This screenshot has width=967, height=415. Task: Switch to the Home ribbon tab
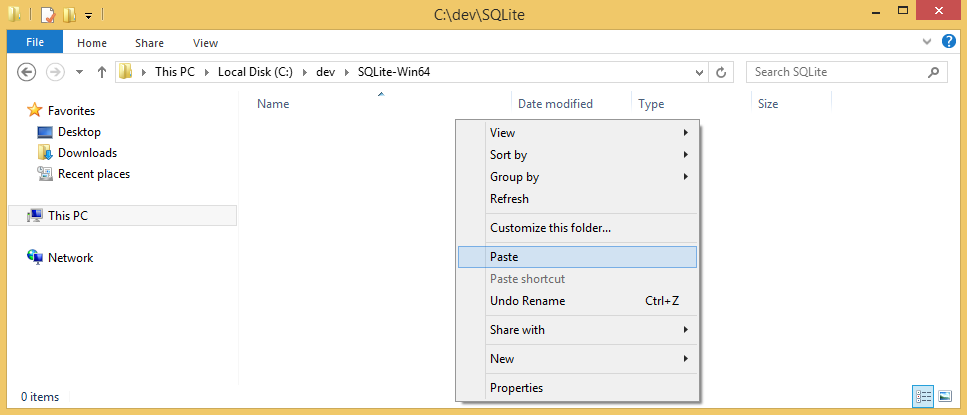(x=92, y=43)
